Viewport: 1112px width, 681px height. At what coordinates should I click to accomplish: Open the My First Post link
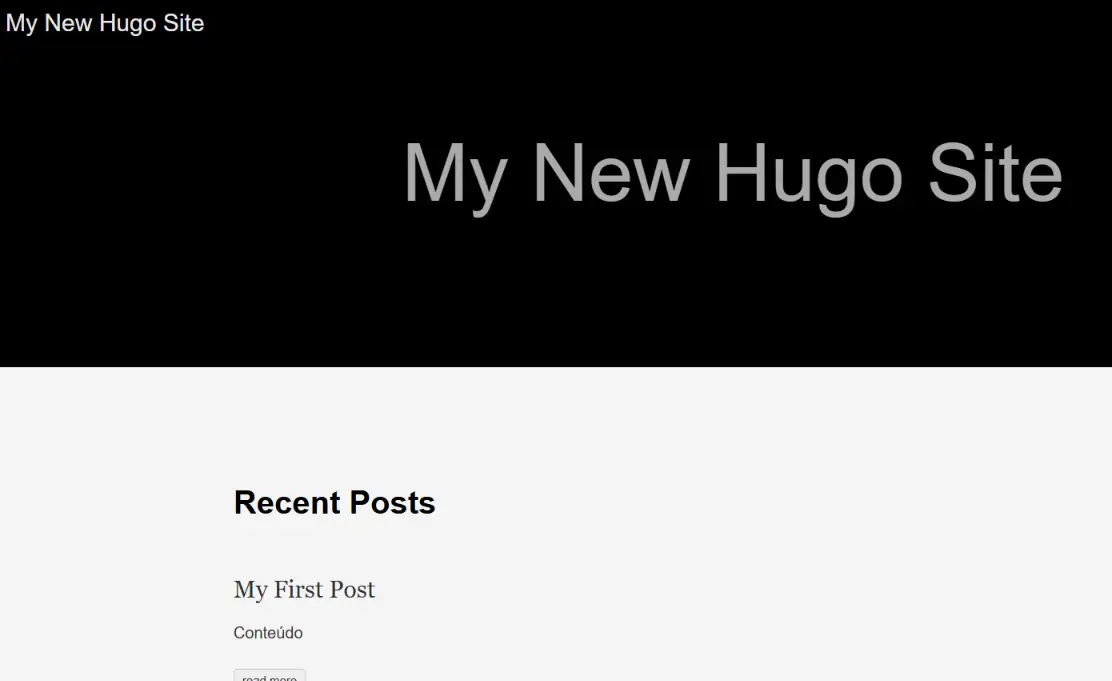click(x=304, y=589)
